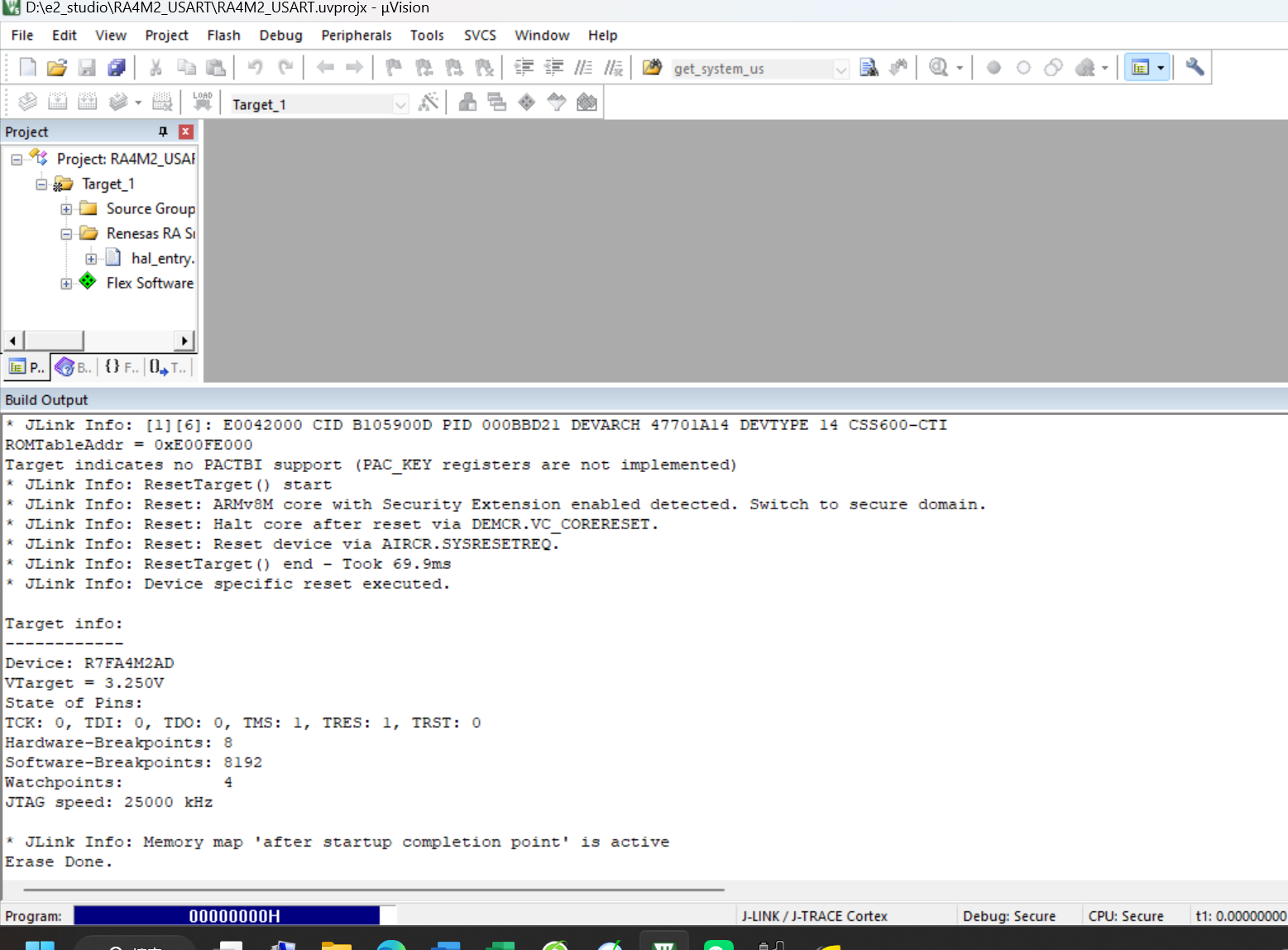Open the Peripherals menu
Viewport: 1288px width, 950px height.
point(357,36)
